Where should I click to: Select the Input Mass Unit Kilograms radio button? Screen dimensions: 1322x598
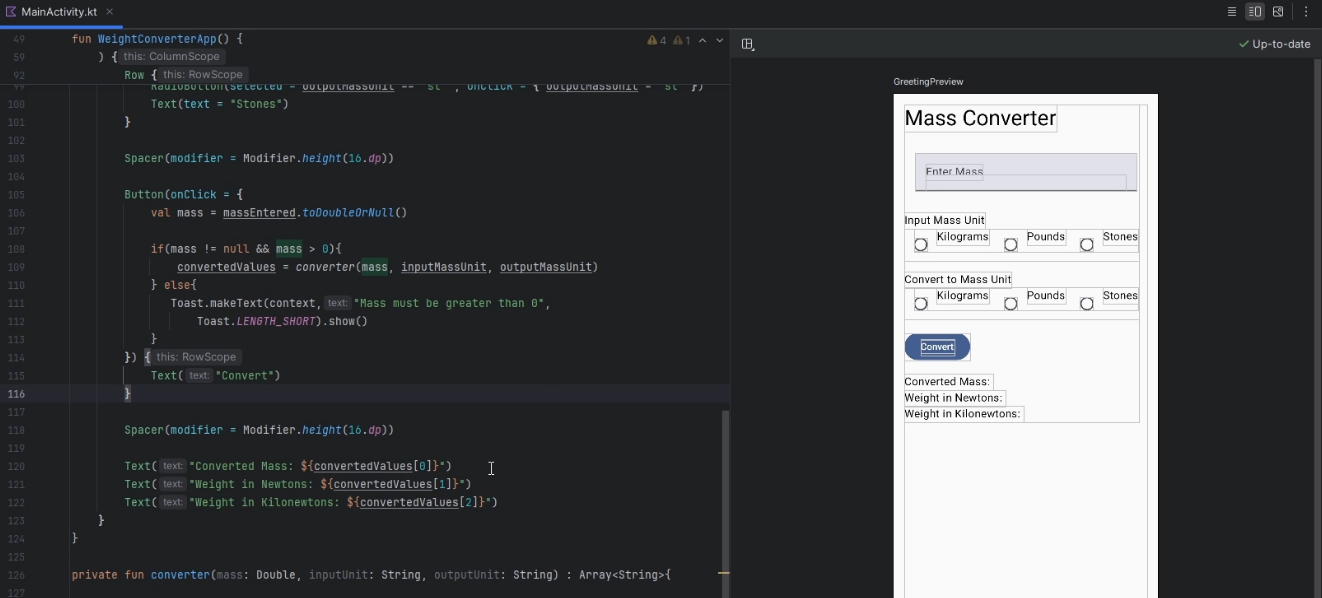(x=921, y=245)
